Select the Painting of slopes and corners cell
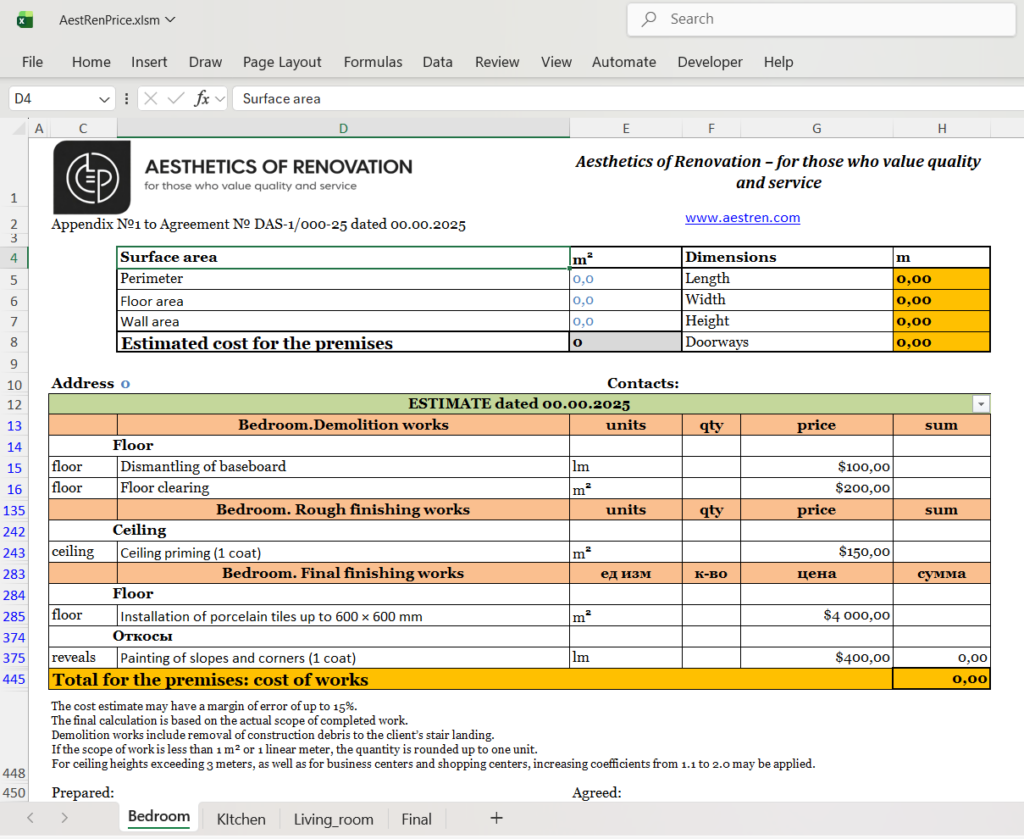The height and width of the screenshot is (839, 1024). coord(344,657)
